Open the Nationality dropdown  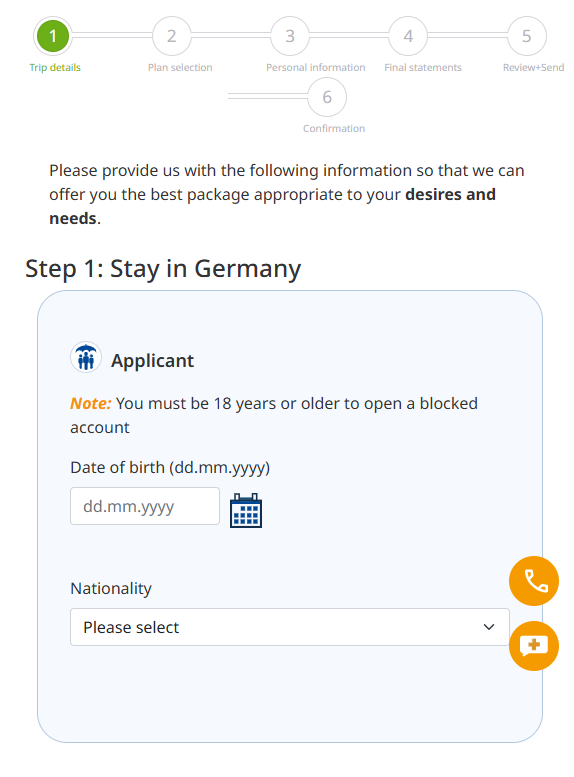tap(290, 627)
